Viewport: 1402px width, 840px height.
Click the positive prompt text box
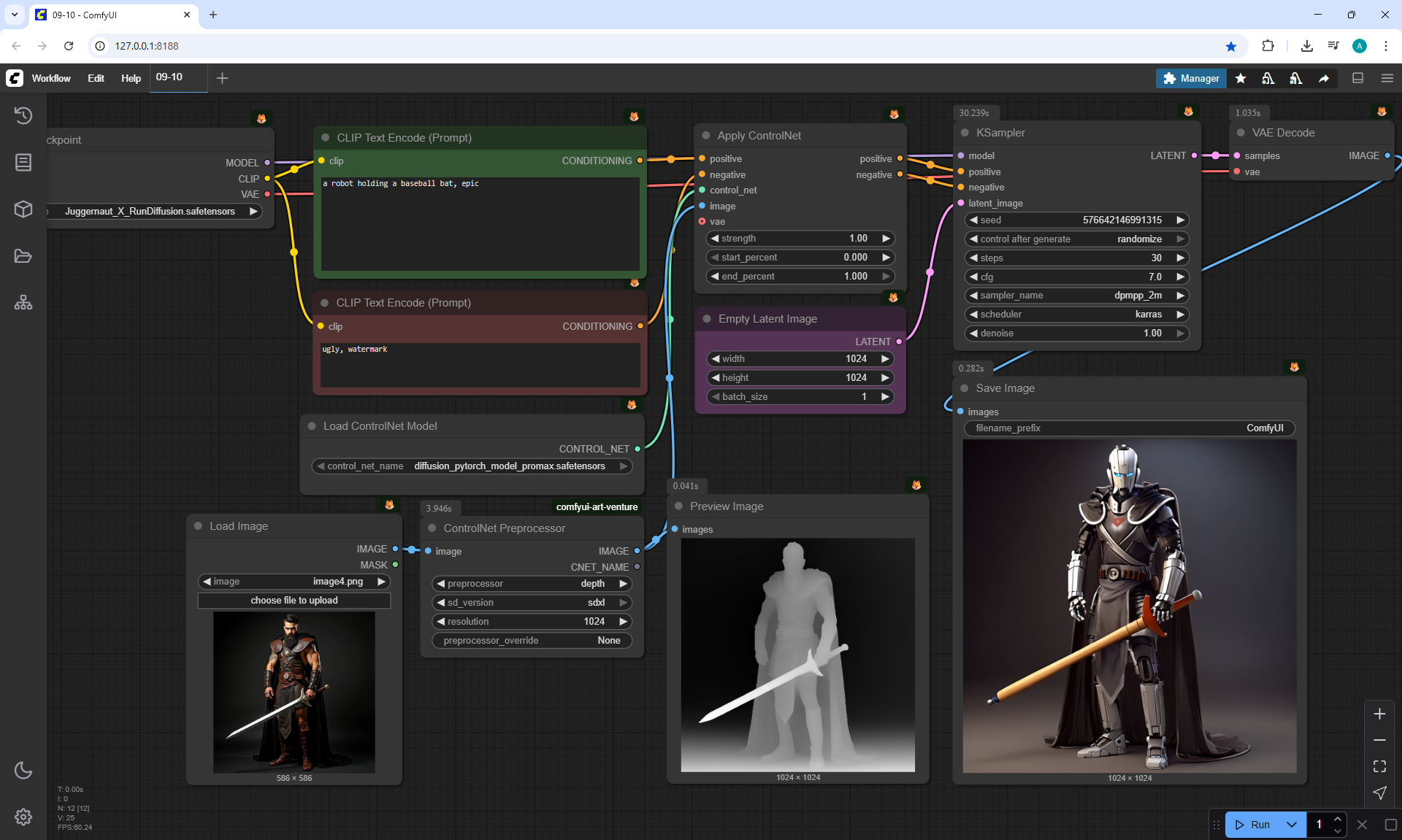point(480,223)
